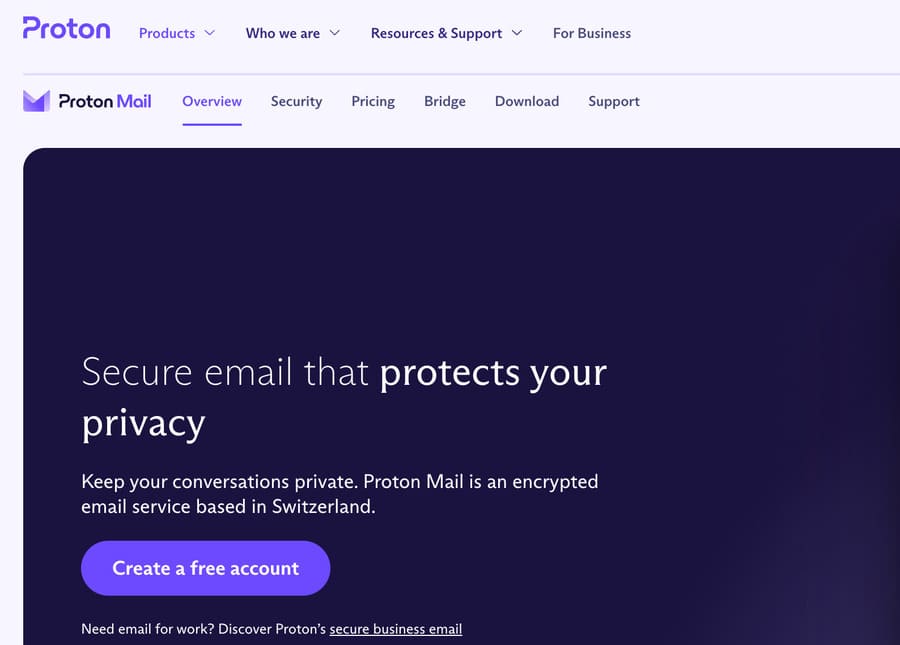
Task: Expand the chevron beside Who we are
Action: pyautogui.click(x=335, y=33)
